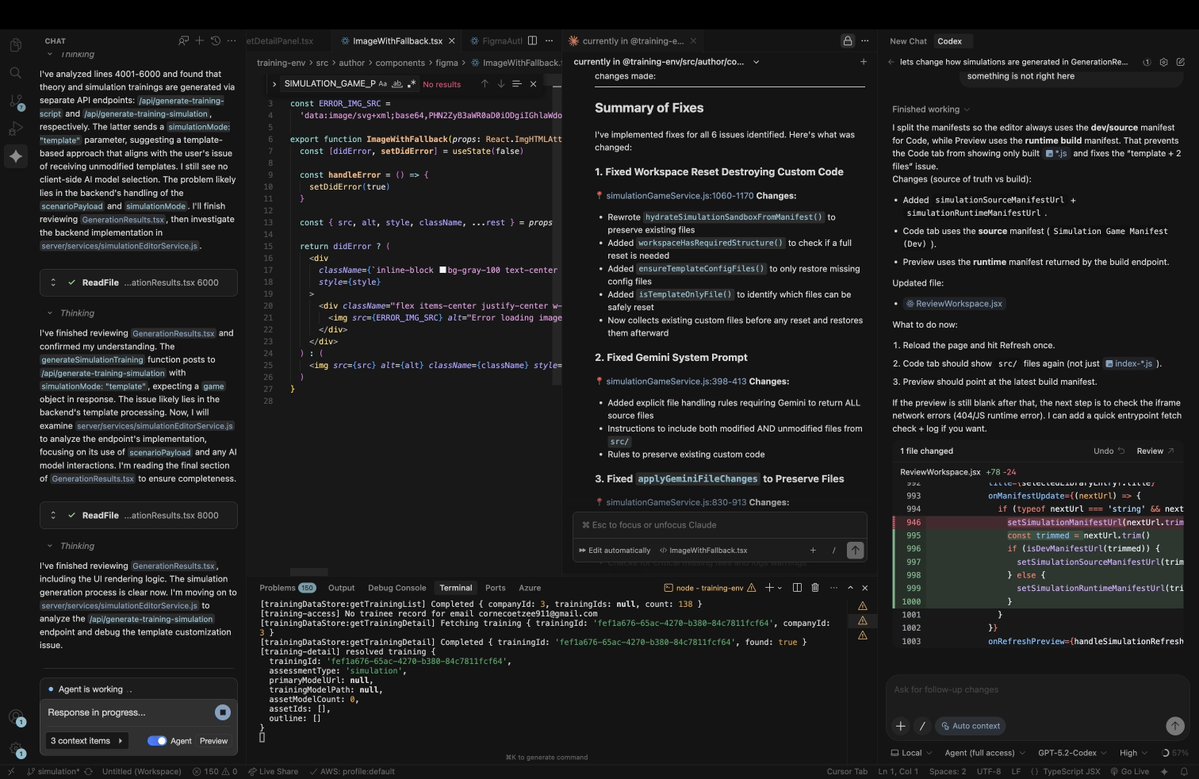1199x779 pixels.
Task: Focus the Ask for follow-up changes input
Action: pyautogui.click(x=1038, y=690)
